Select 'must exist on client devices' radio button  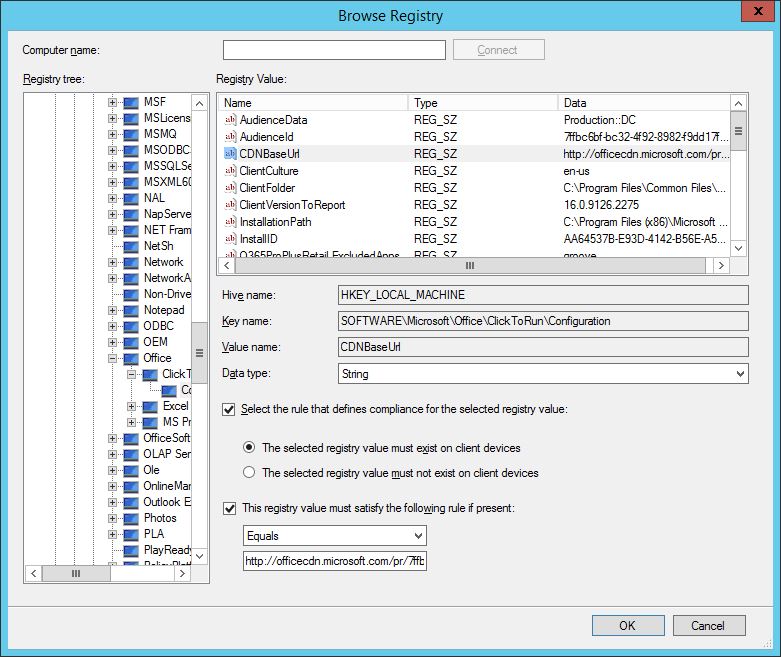tap(249, 447)
